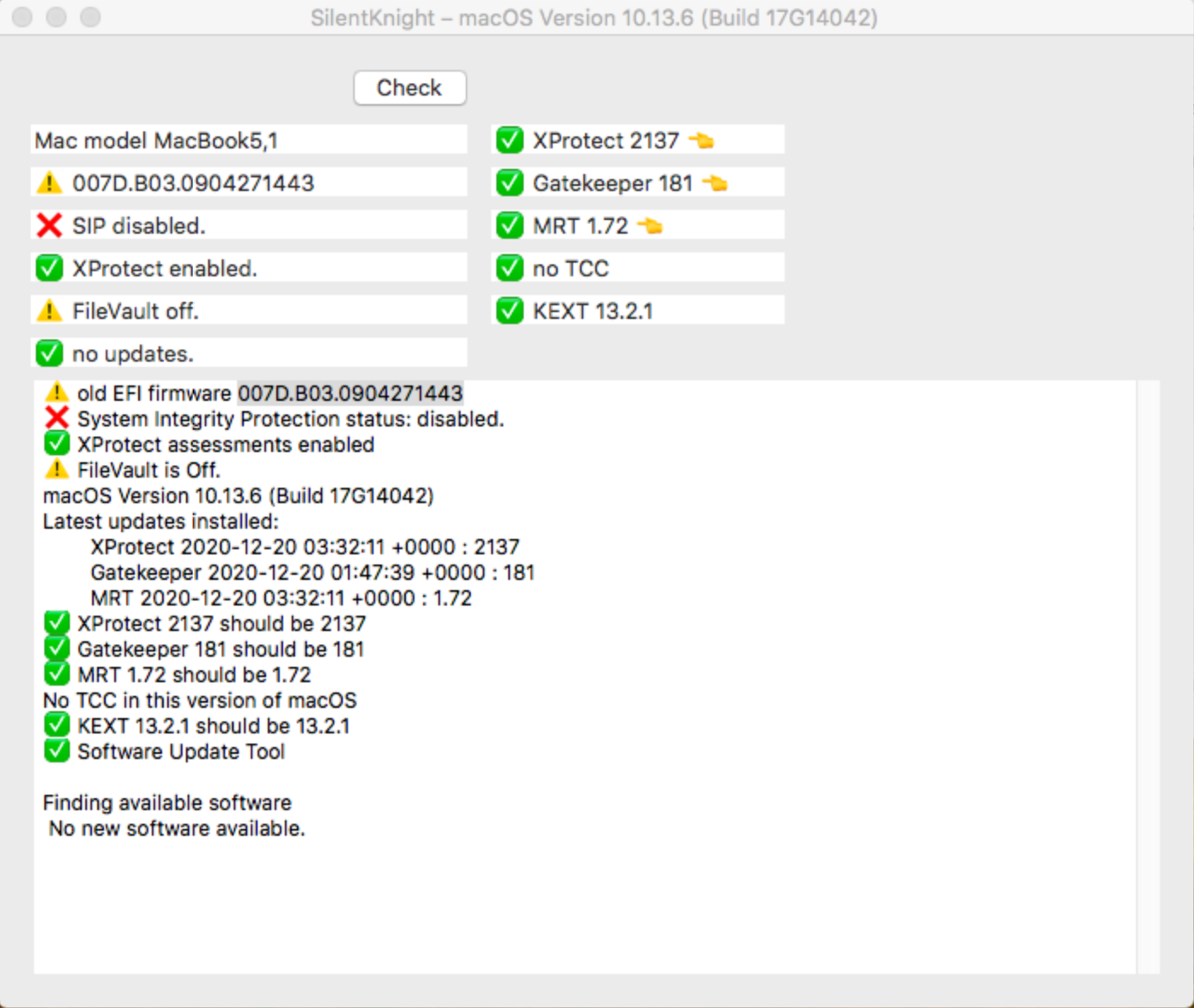Click green checkmark beside no TCC

tap(510, 268)
